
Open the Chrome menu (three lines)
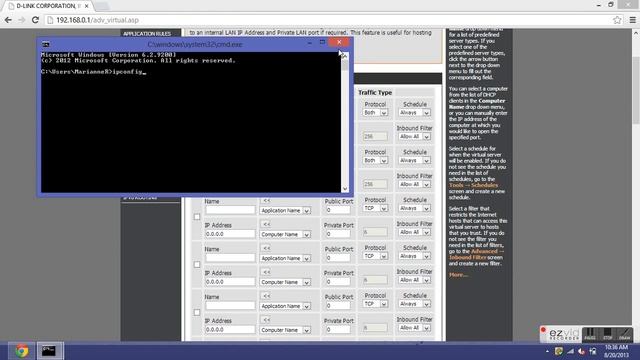coord(632,20)
